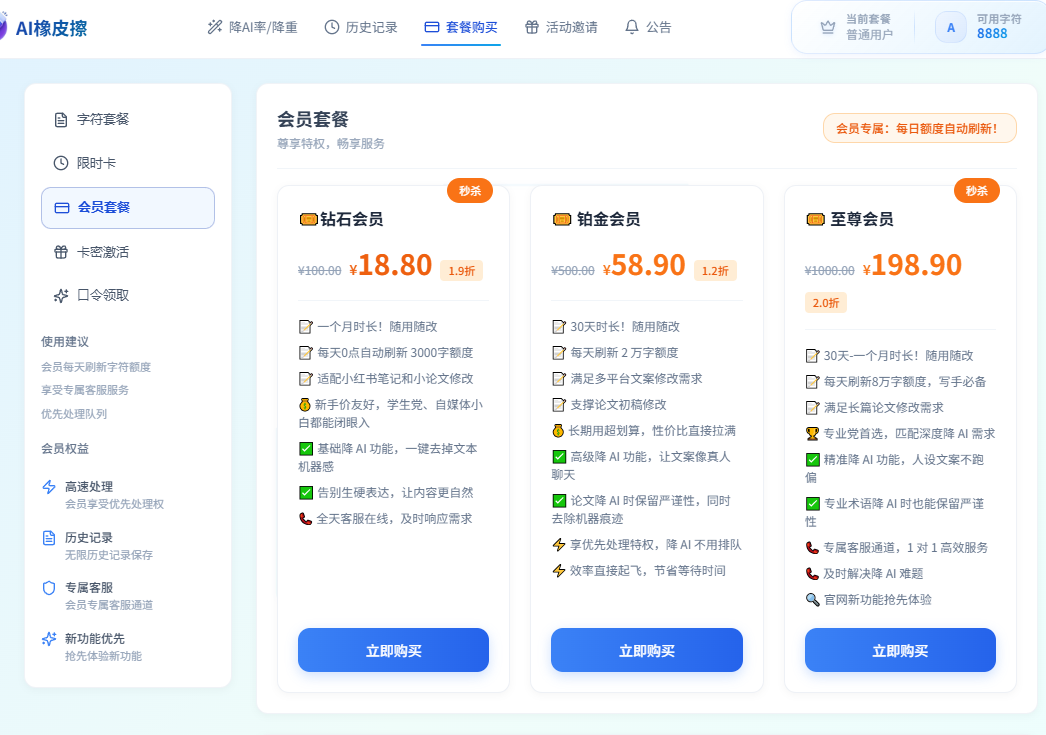Go to 活动邀请 gift page
Image resolution: width=1046 pixels, height=735 pixels.
(x=561, y=27)
